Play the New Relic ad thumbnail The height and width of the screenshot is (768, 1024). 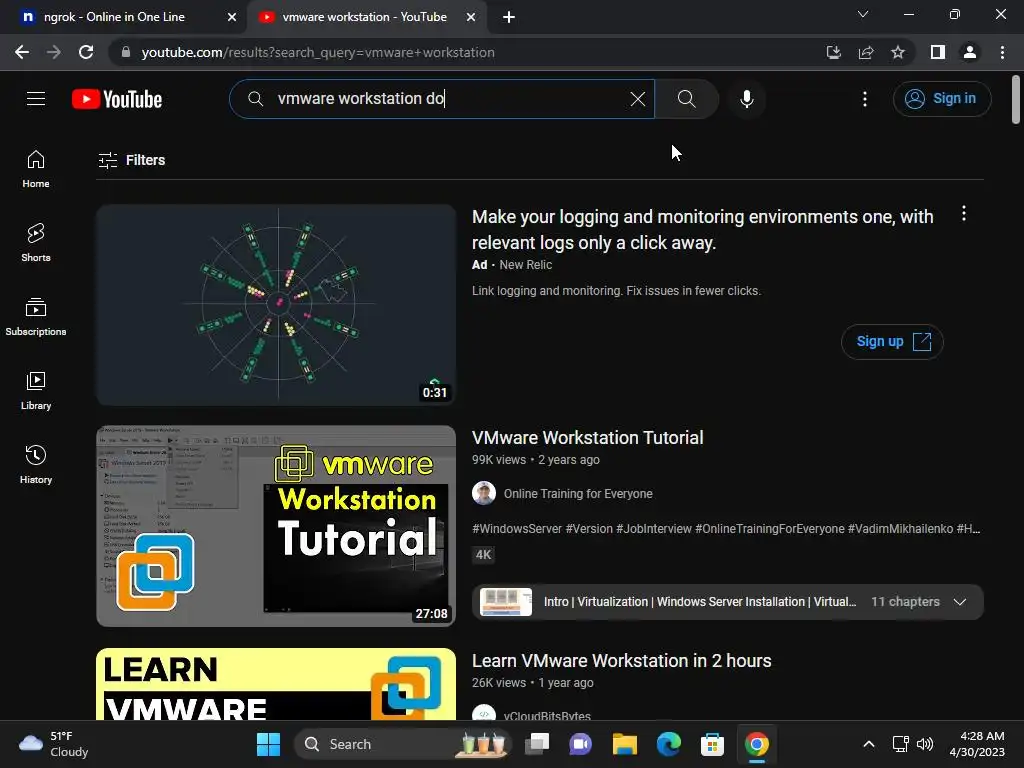pos(276,304)
